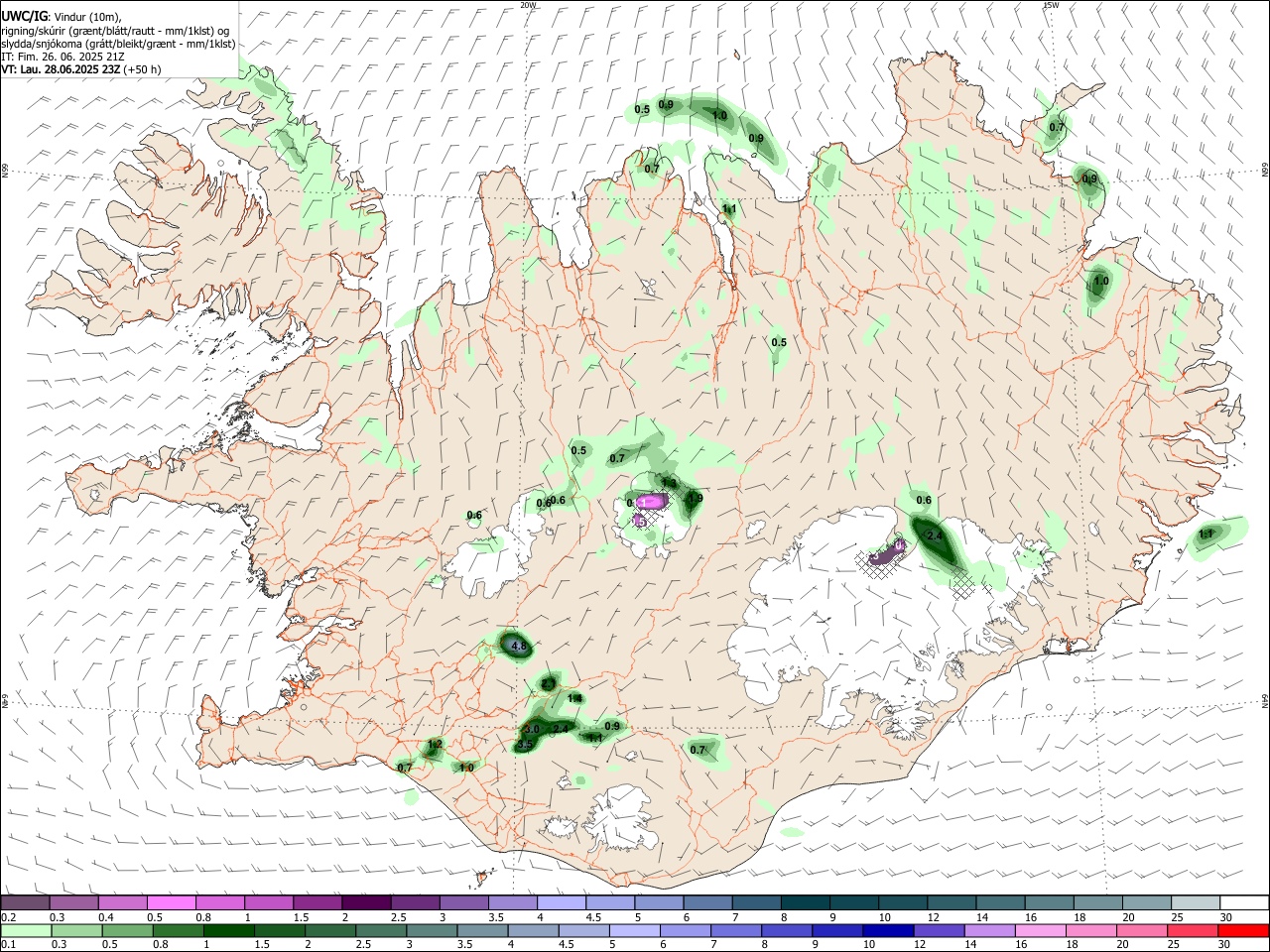Click the 1.4 precipitation value label
This screenshot has width=1270, height=952.
click(575, 699)
